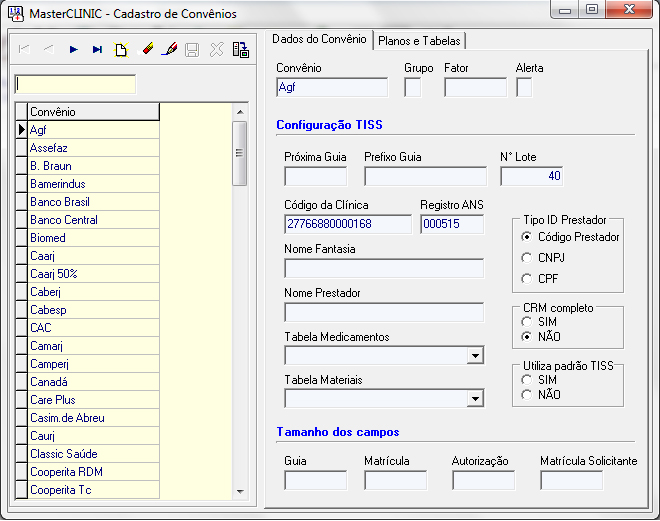
Task: Click the Próxima Guia field
Action: click(316, 176)
